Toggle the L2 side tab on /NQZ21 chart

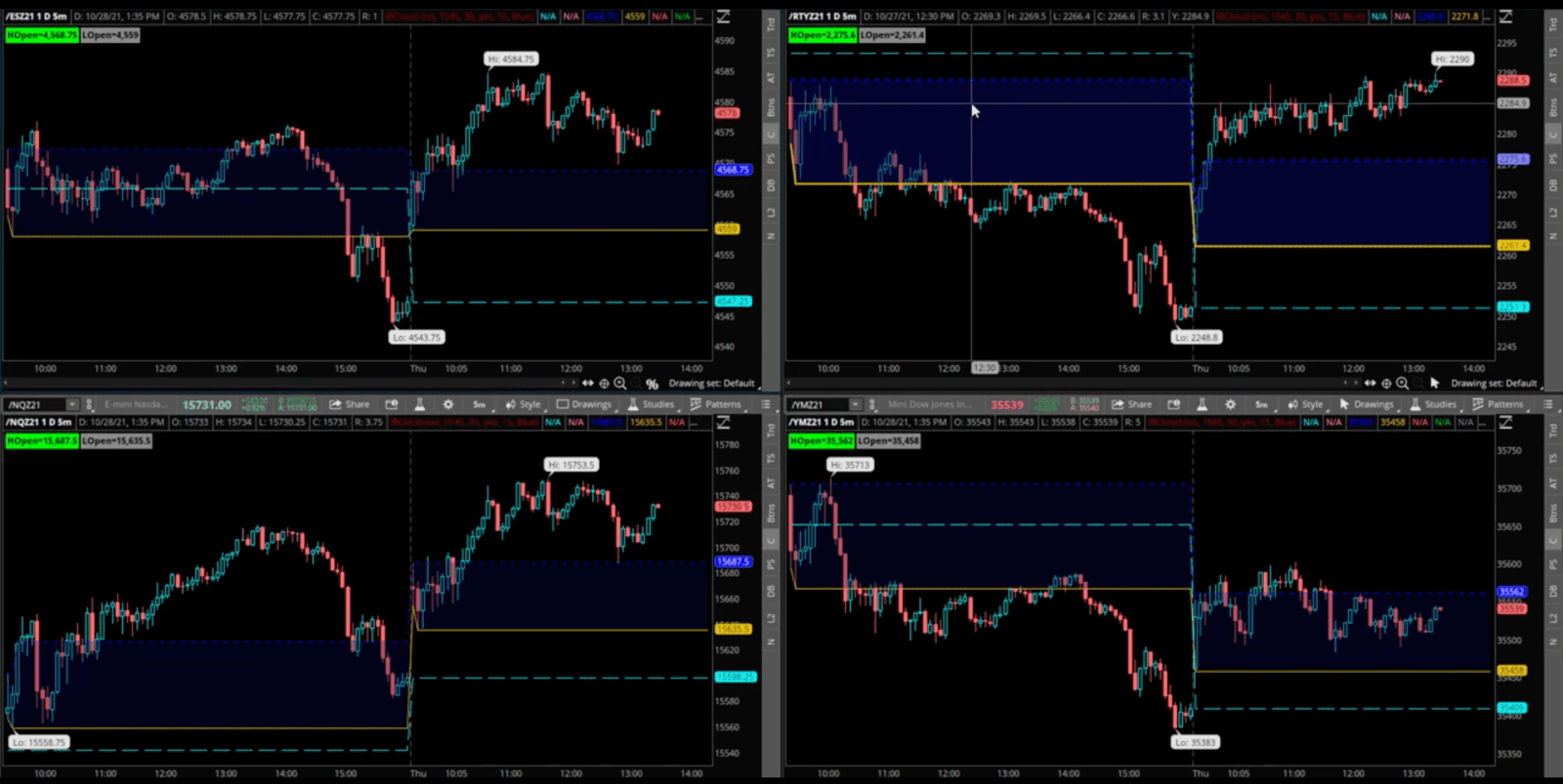(771, 618)
